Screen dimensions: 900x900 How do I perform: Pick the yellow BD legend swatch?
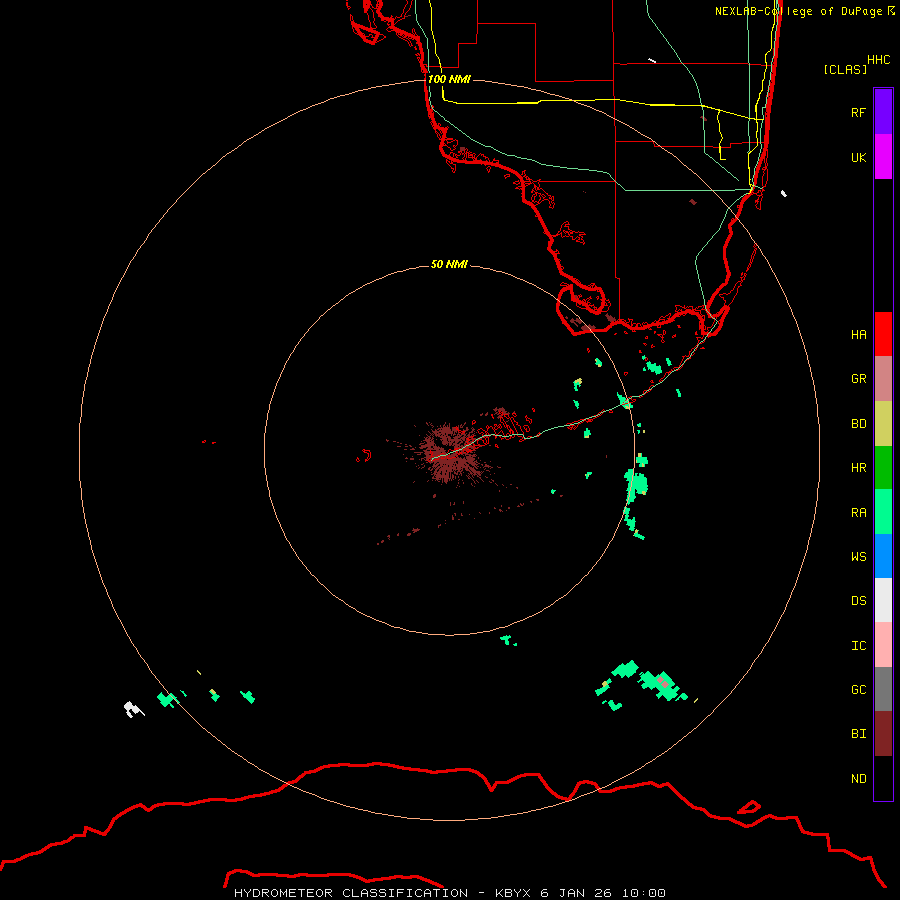click(x=883, y=424)
